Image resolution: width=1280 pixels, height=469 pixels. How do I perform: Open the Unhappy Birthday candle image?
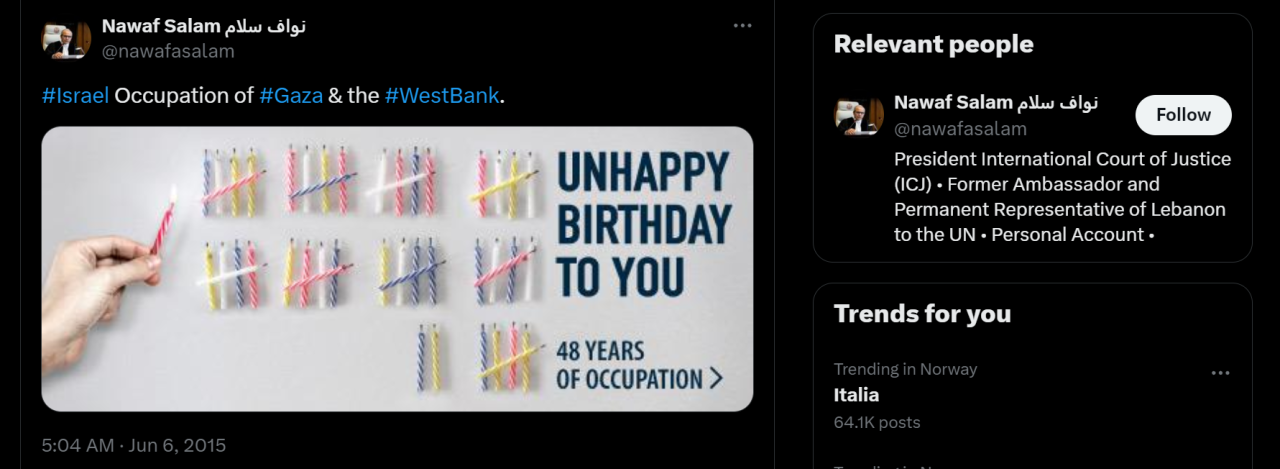point(397,268)
